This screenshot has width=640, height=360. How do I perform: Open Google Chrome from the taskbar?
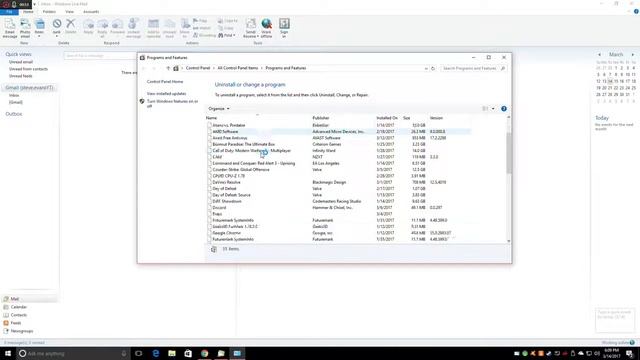204,353
